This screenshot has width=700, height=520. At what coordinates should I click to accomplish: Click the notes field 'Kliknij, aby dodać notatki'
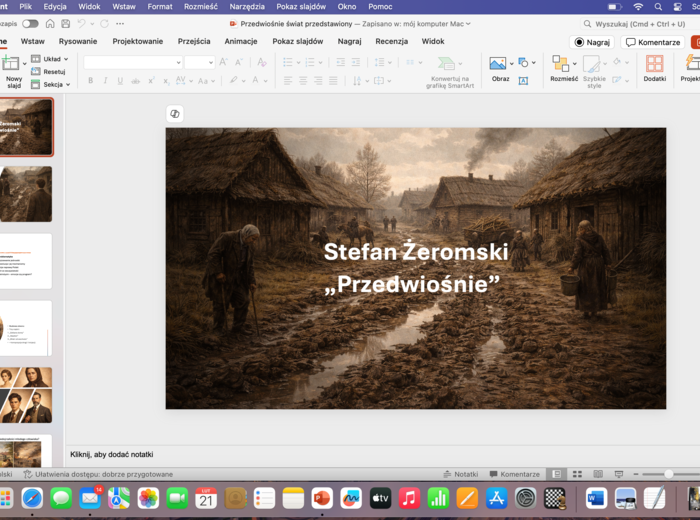111,455
